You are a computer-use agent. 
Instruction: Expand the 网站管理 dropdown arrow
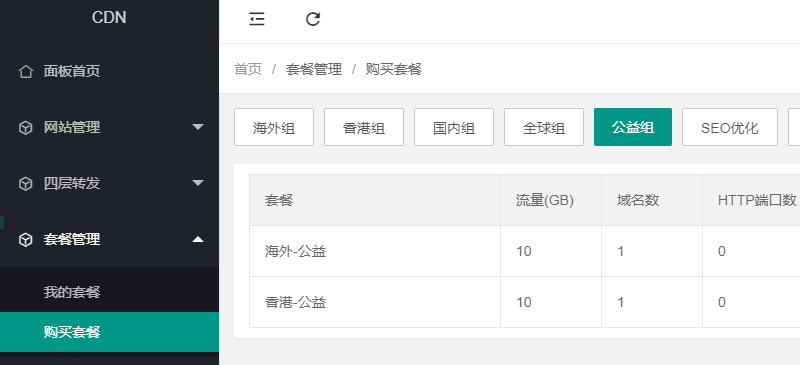pos(198,127)
